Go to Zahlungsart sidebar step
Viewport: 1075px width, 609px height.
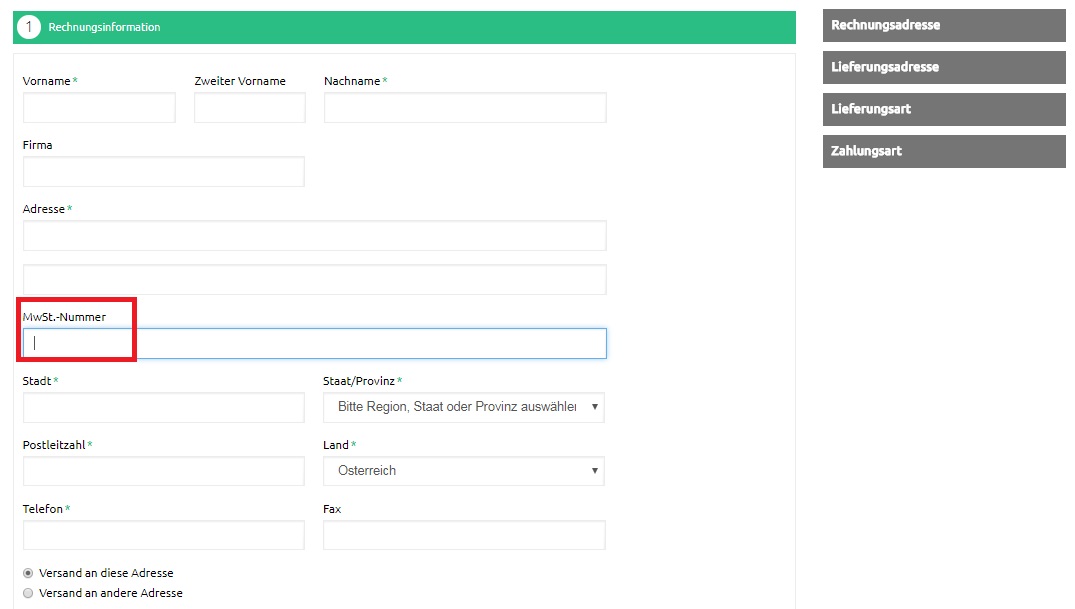[943, 151]
